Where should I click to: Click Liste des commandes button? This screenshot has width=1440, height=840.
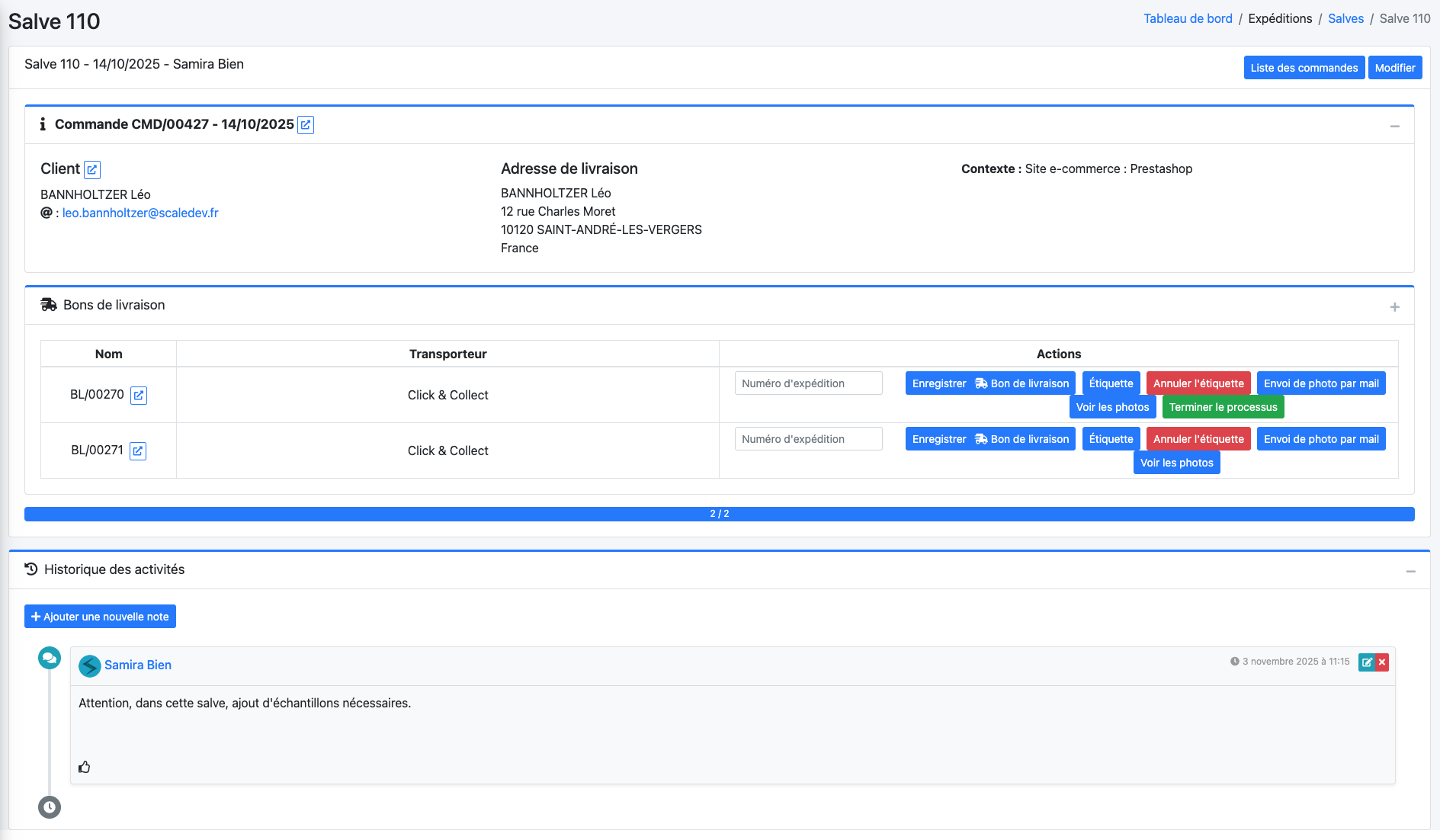1304,68
